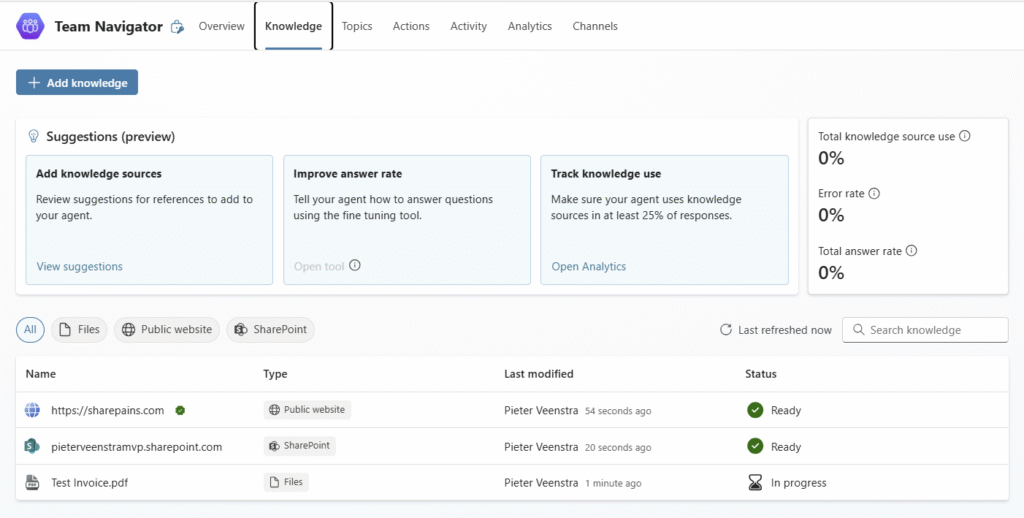Click the Name column header
The width and height of the screenshot is (1024, 518).
point(40,374)
